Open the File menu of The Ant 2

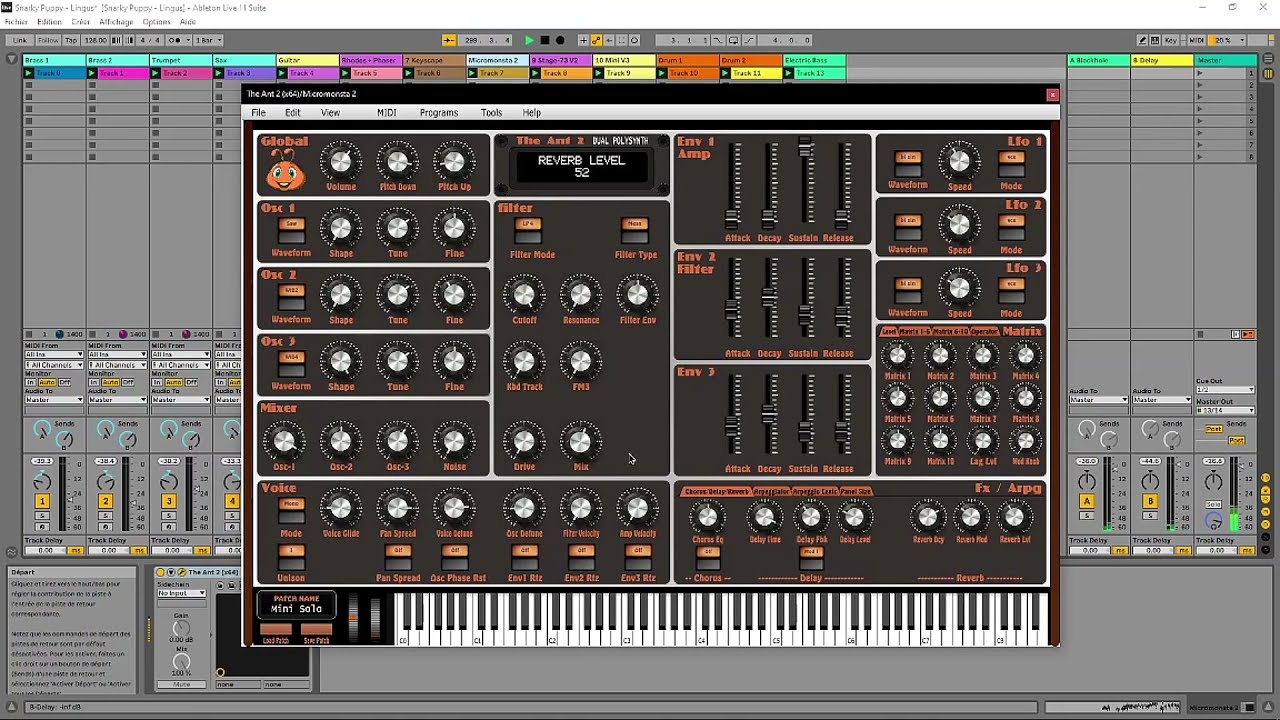pyautogui.click(x=258, y=113)
